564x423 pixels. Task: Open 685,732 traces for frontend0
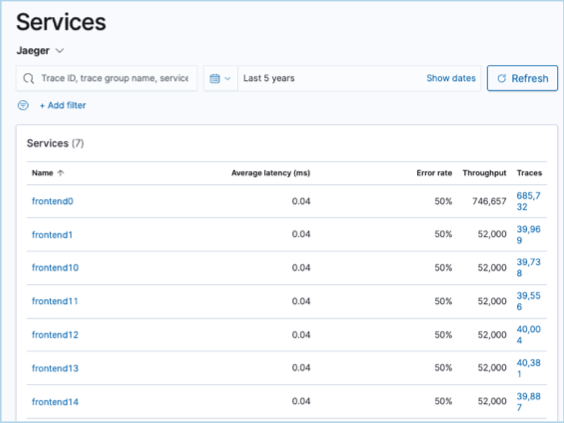[x=528, y=201]
